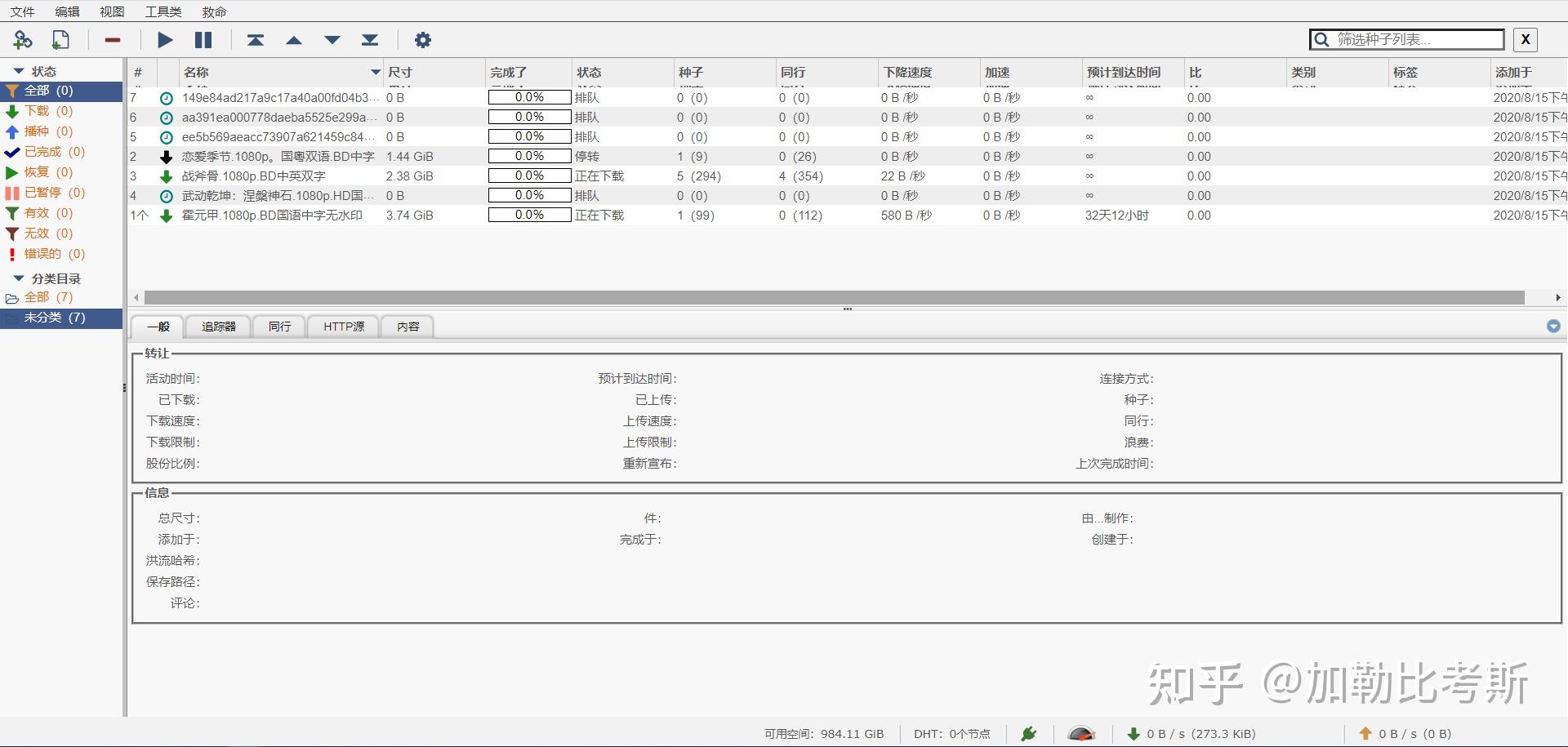The height and width of the screenshot is (747, 1568).
Task: Switch to the HTTP源 tab
Action: pos(344,327)
